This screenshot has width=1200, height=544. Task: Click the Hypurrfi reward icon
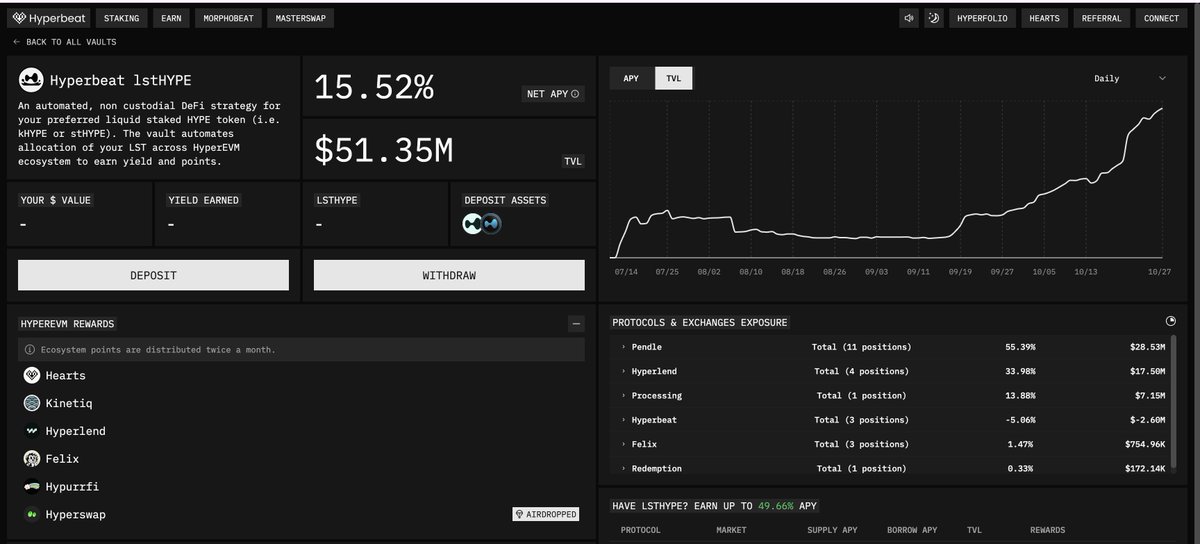pyautogui.click(x=31, y=486)
